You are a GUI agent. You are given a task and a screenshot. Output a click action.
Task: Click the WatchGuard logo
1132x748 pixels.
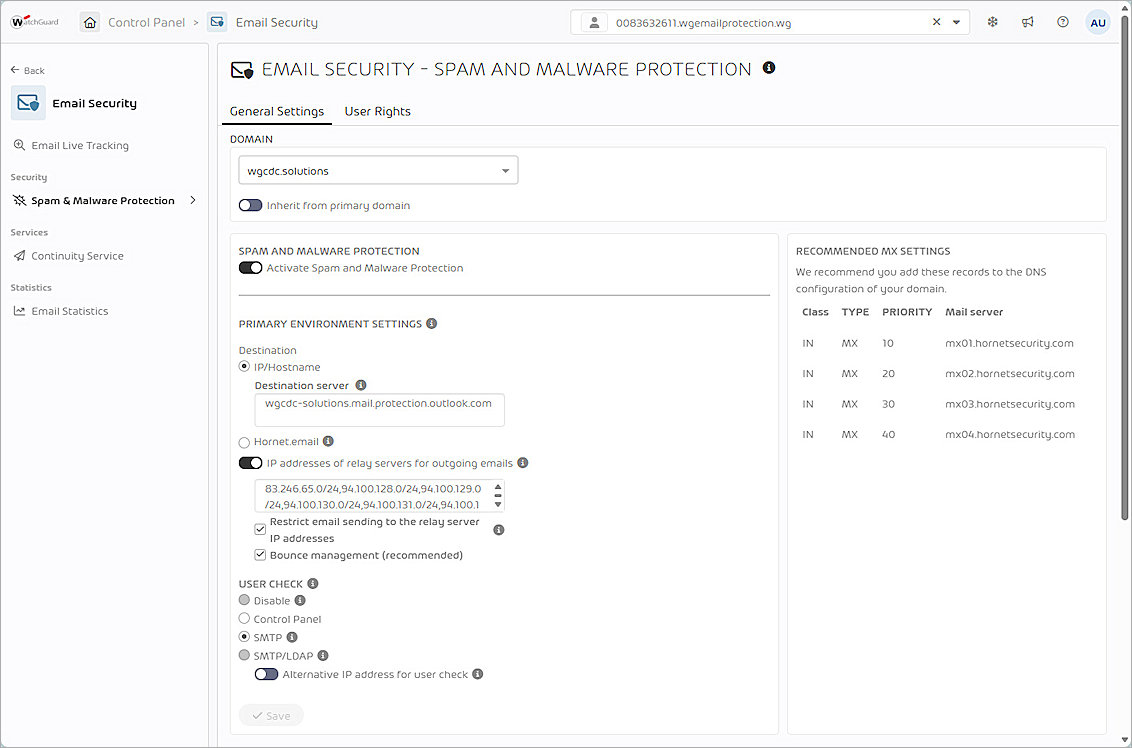click(30, 20)
